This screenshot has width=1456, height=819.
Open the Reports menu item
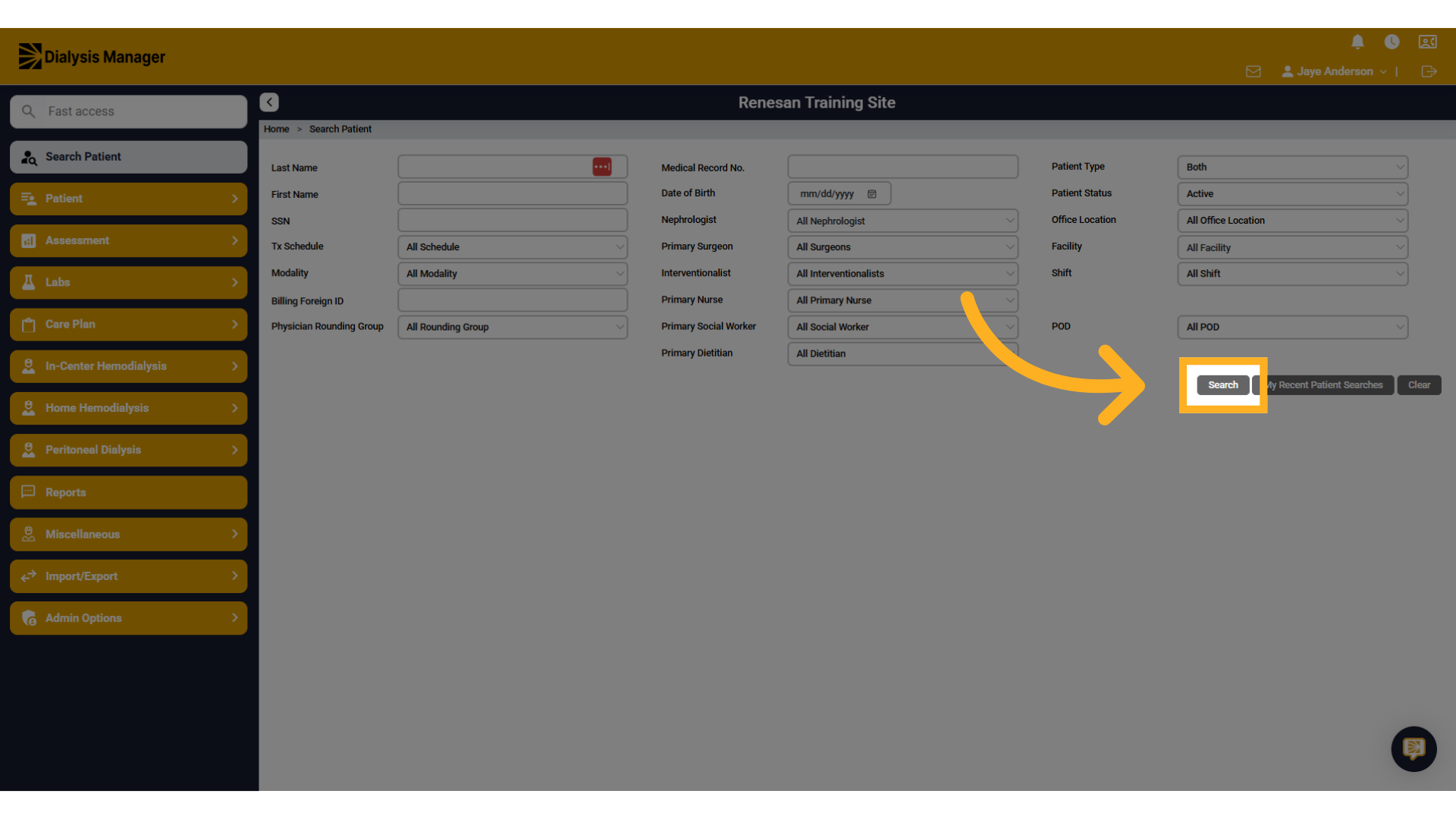click(128, 492)
